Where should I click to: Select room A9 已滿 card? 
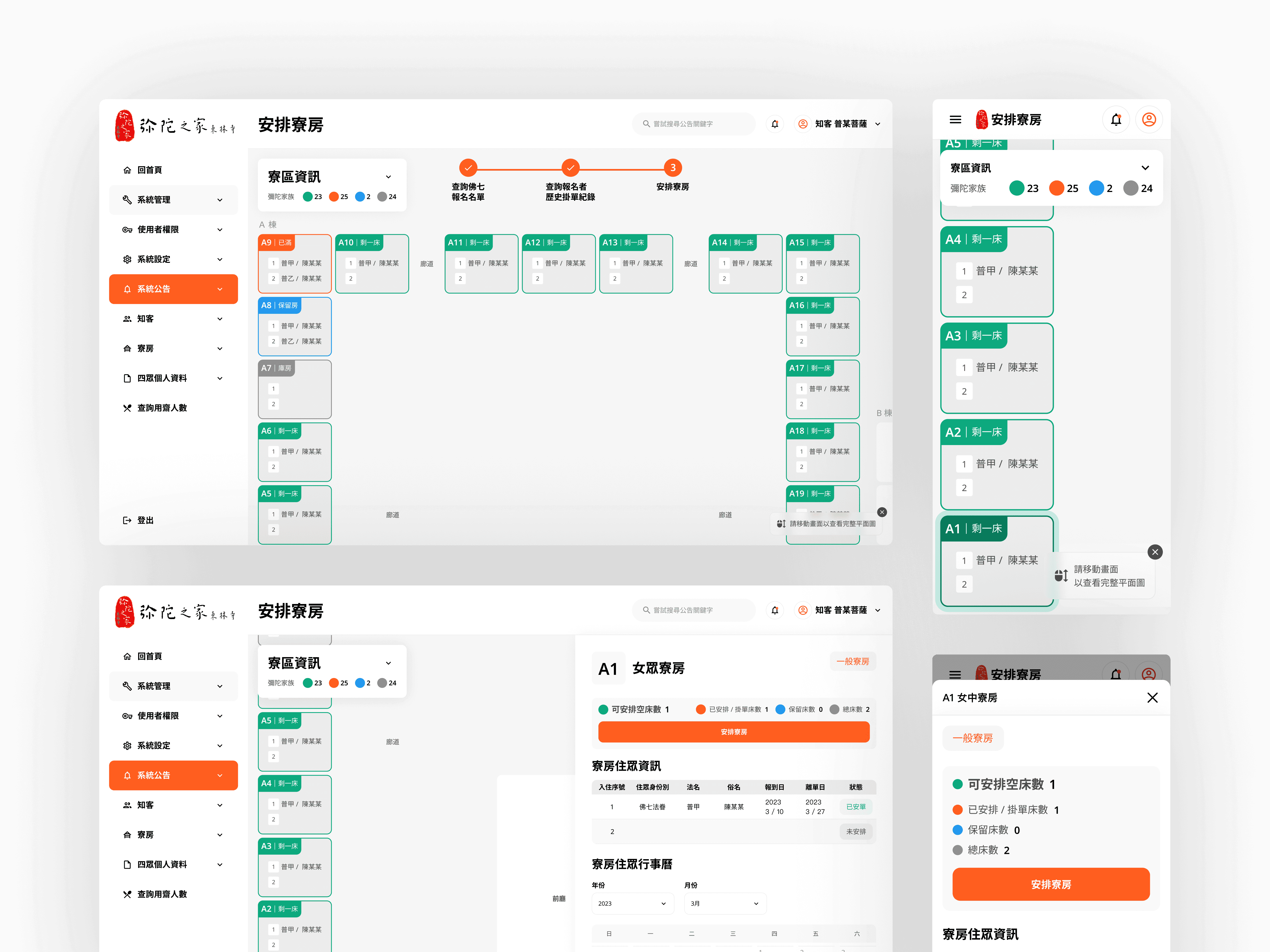click(x=294, y=263)
